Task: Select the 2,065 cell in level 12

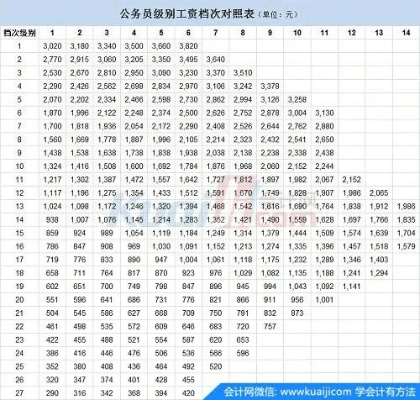Action: [x=379, y=193]
